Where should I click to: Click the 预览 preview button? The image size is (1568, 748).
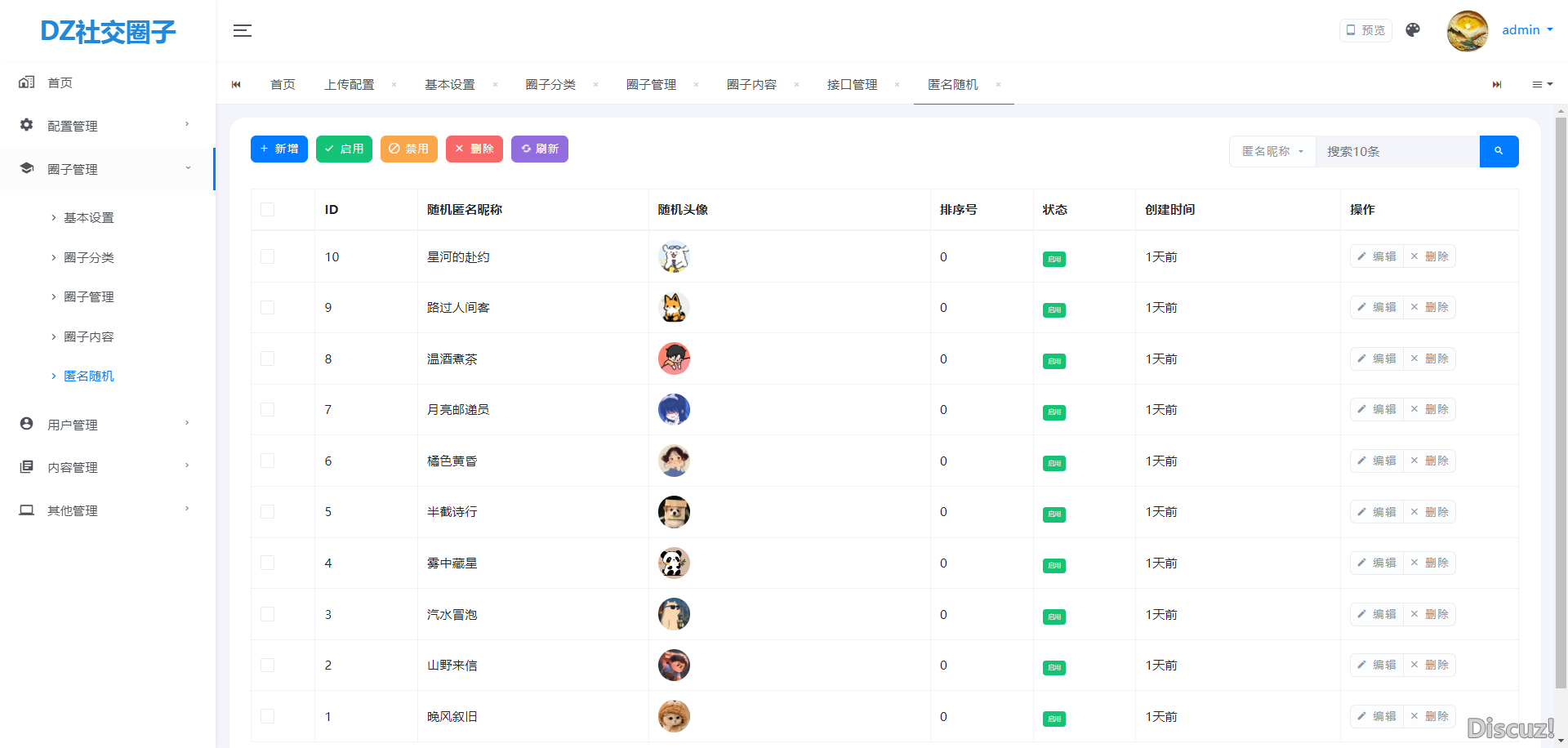point(1365,30)
